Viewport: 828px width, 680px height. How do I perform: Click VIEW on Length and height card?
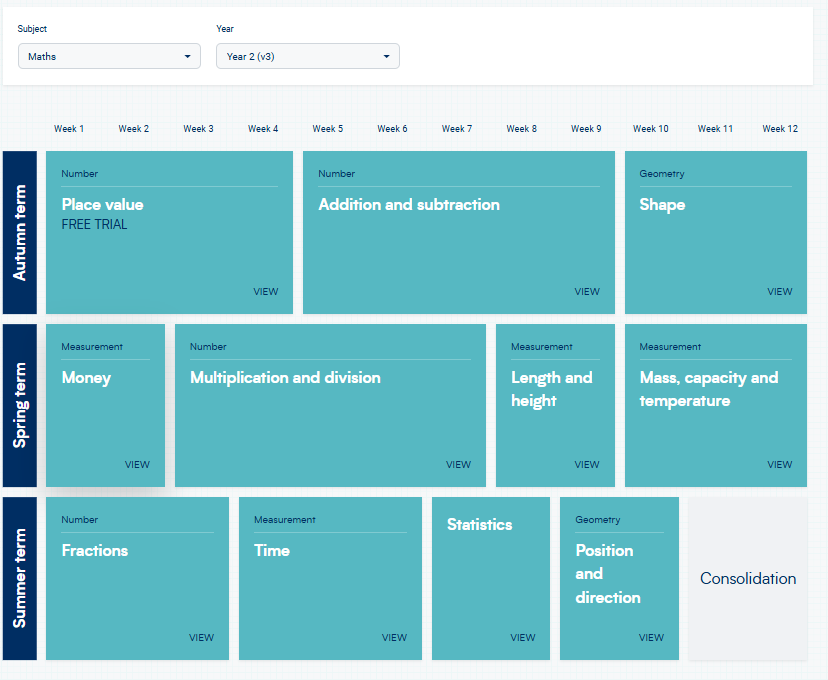click(x=587, y=465)
